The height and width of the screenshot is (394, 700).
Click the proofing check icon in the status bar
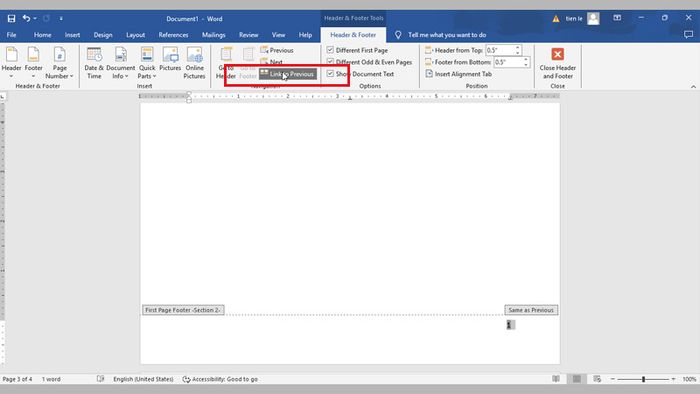tap(100, 379)
